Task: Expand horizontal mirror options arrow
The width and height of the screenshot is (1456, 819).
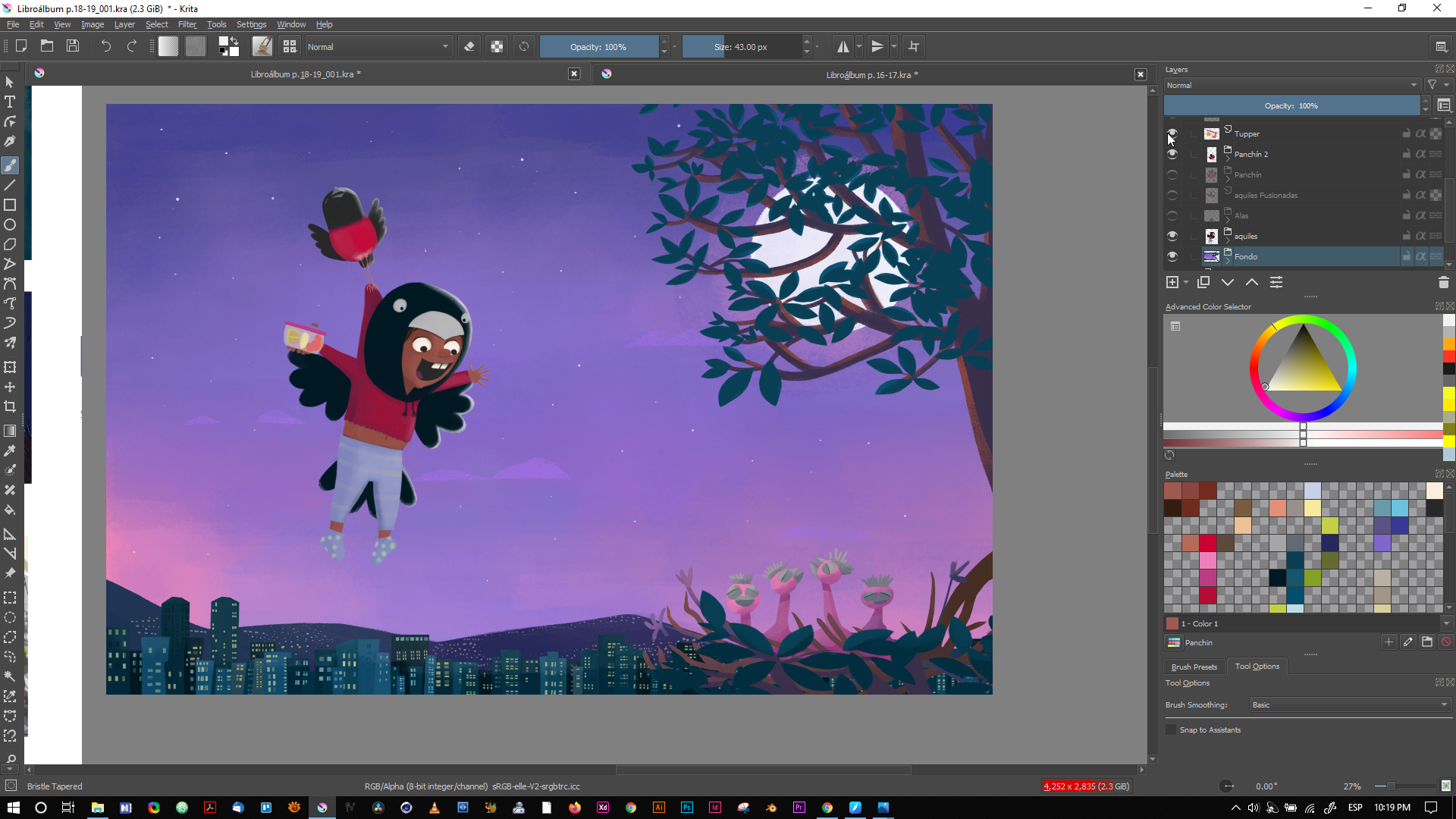Action: (x=859, y=46)
